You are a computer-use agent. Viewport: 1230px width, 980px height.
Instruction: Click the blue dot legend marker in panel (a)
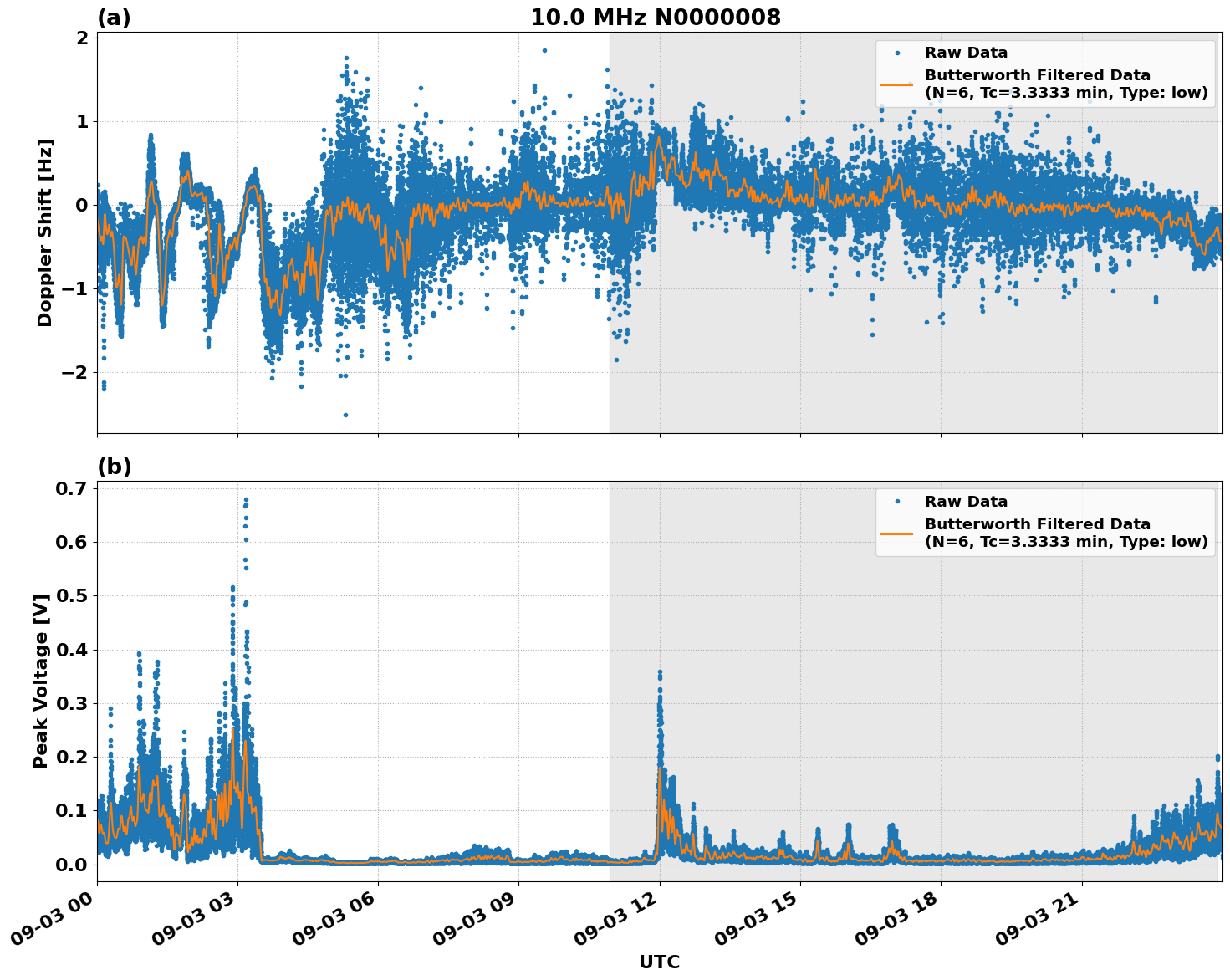897,54
